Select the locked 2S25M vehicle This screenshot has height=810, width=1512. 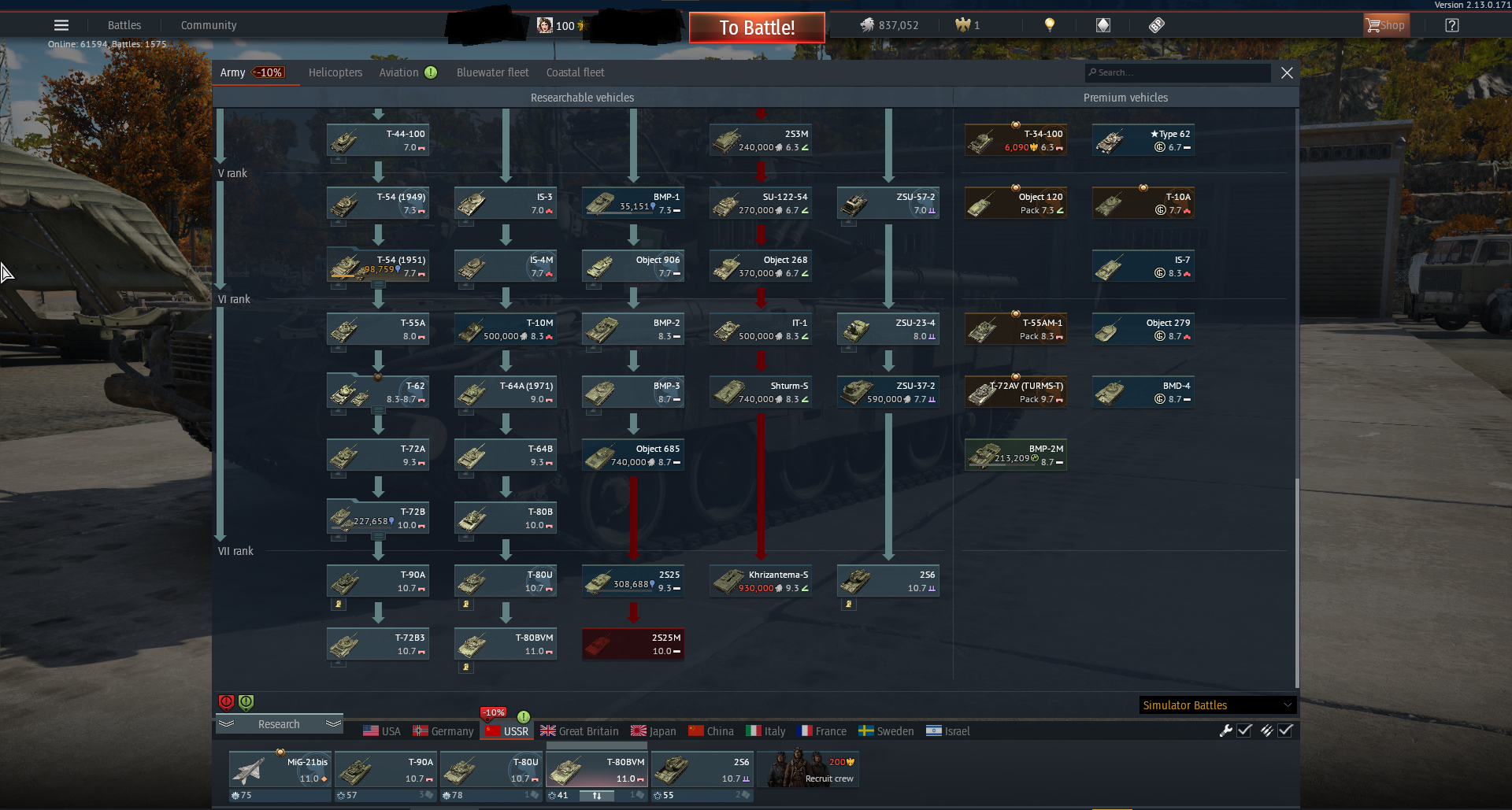point(633,644)
